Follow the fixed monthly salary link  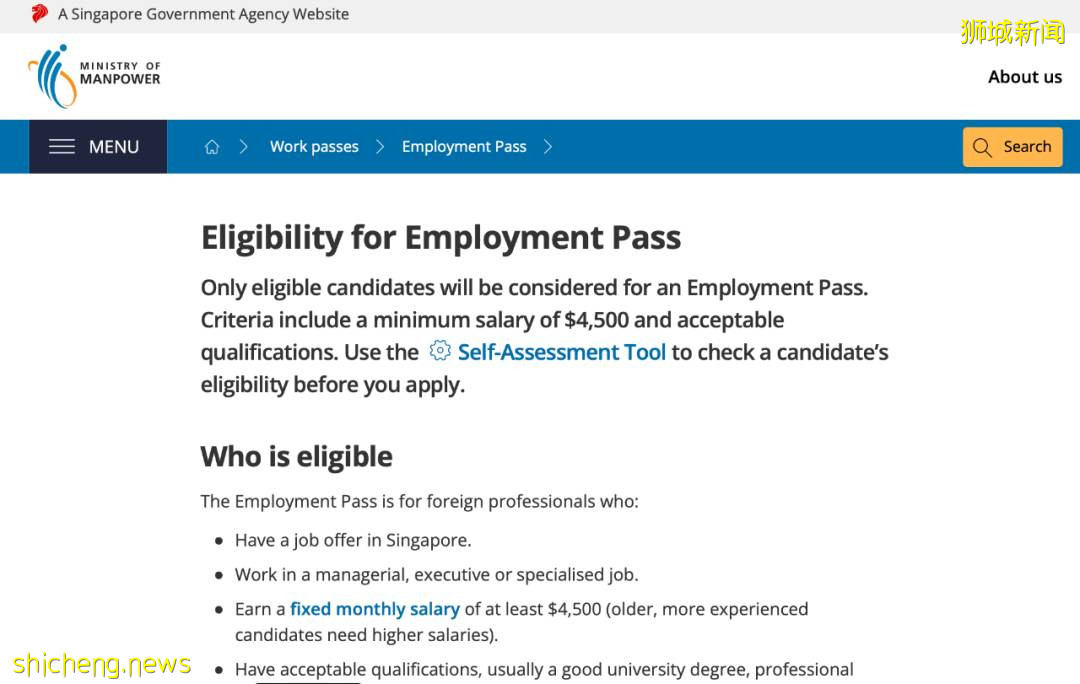coord(375,609)
